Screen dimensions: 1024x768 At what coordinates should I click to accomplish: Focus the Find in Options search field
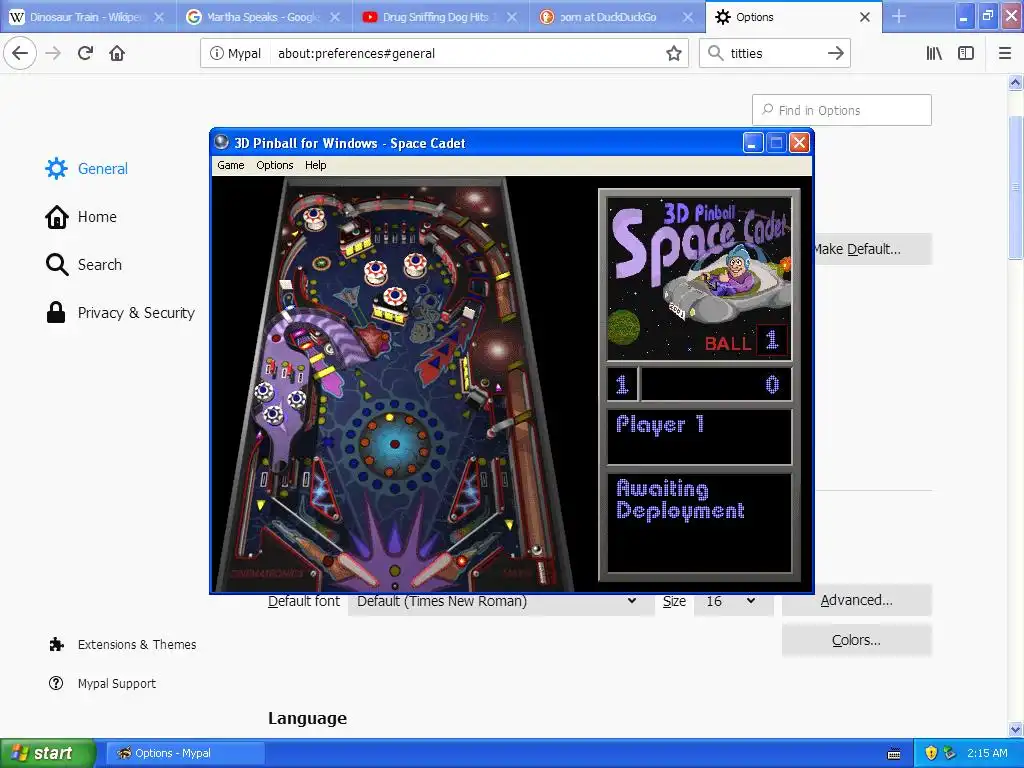tap(842, 110)
